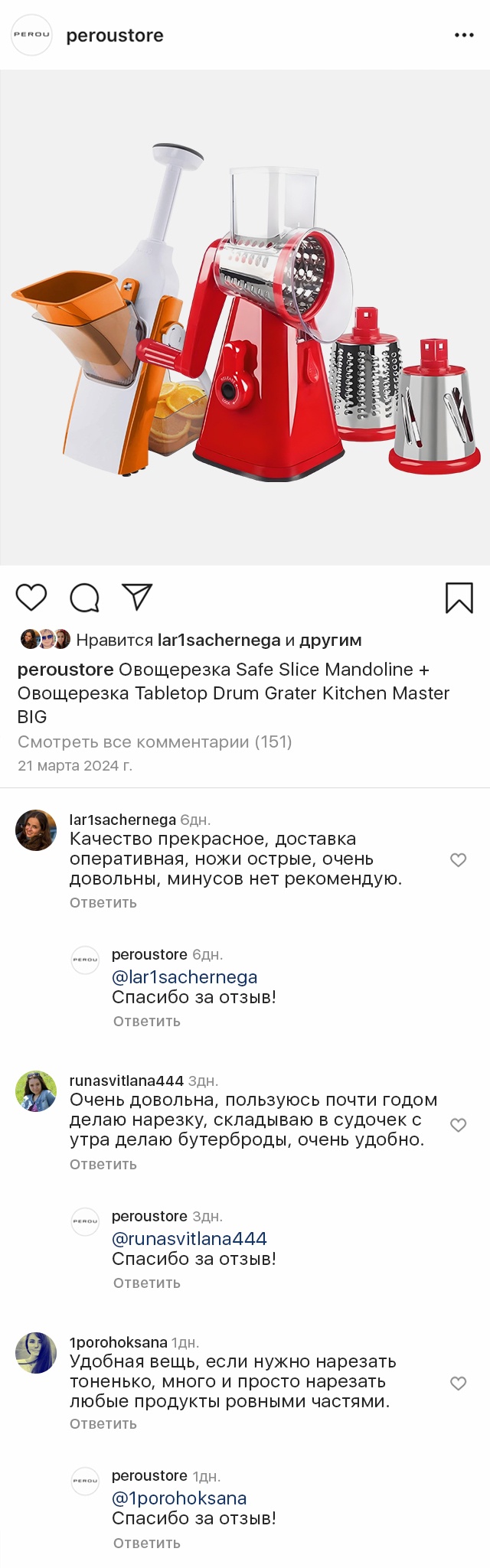490x1568 pixels.
Task: Open the comment bubble icon
Action: 84,598
